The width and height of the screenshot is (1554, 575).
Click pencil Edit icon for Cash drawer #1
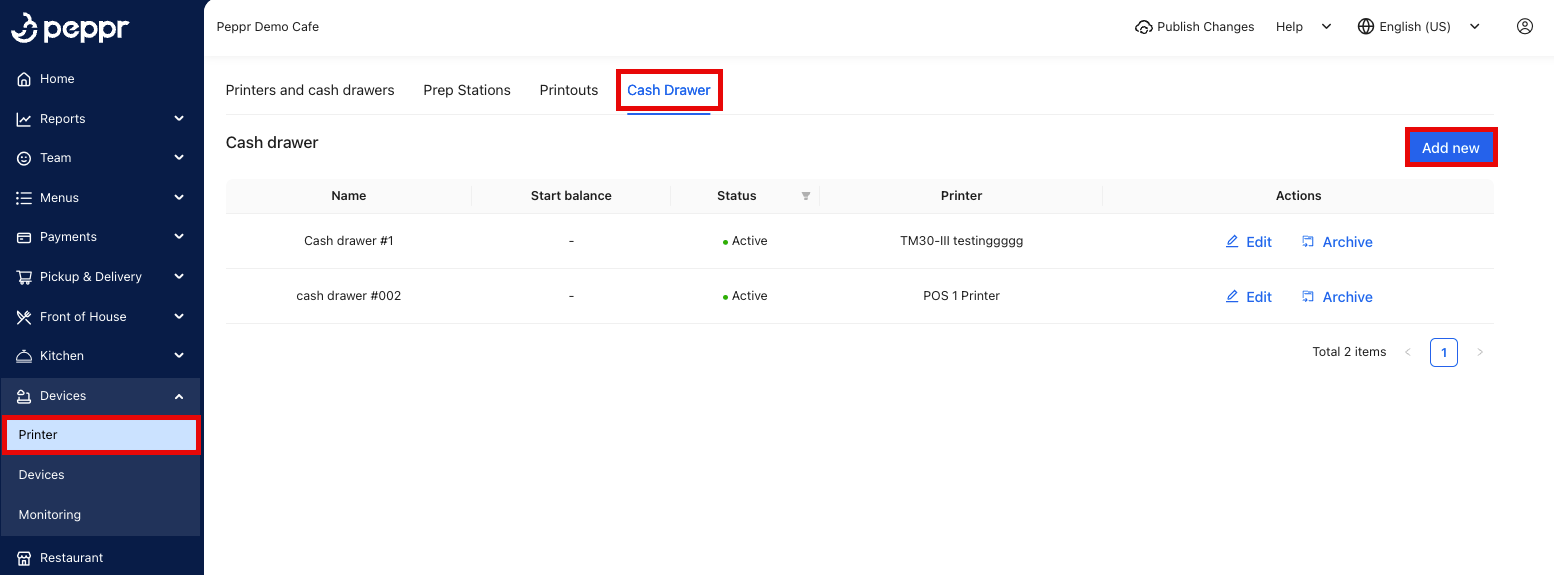coord(1232,242)
